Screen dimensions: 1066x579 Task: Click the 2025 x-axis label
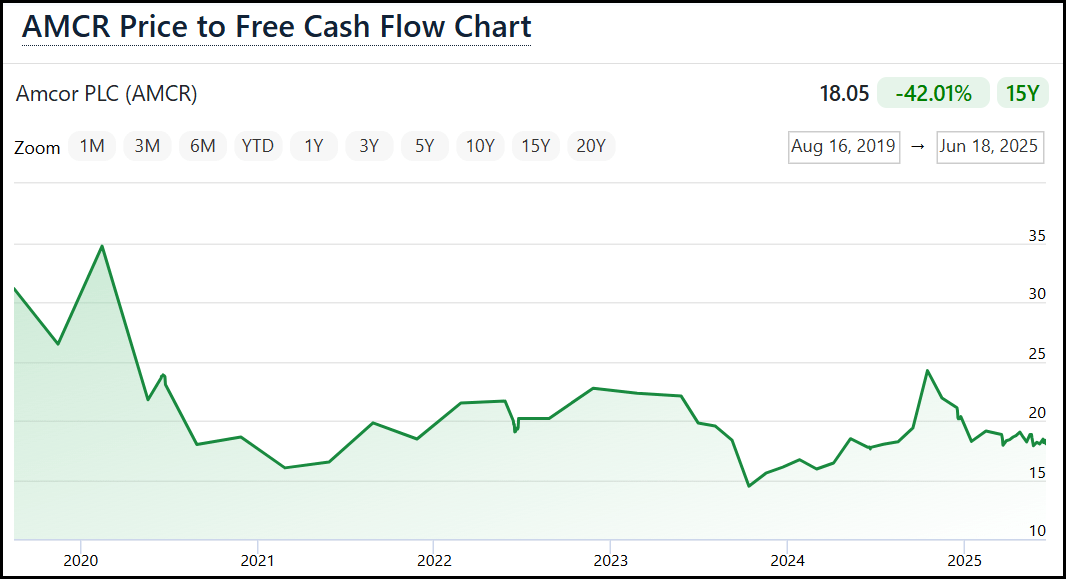[x=964, y=561]
